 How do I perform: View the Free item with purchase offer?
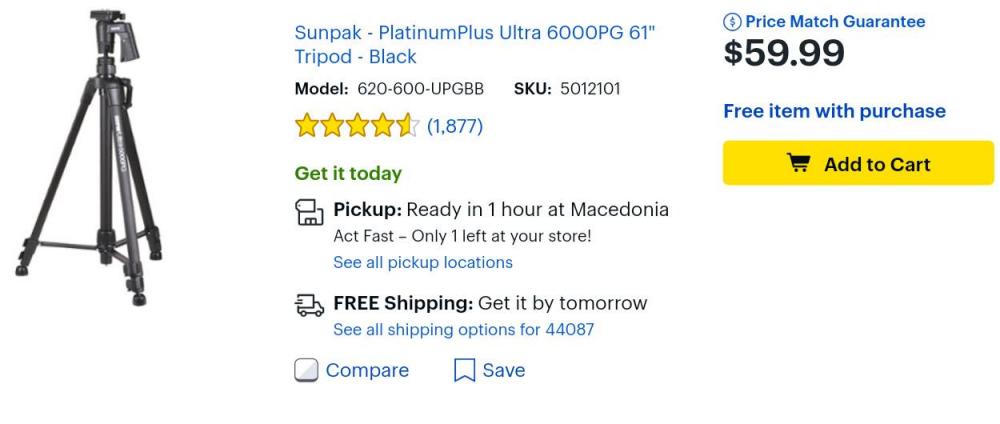(834, 111)
